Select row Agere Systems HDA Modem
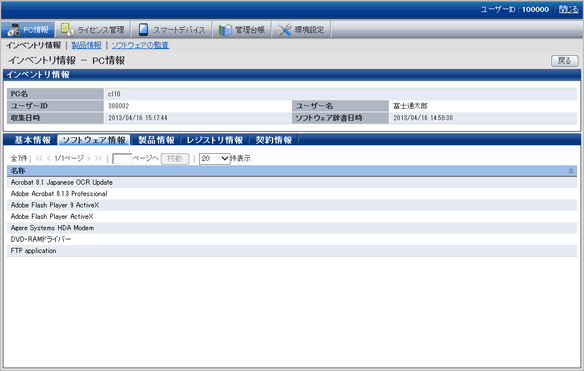 pyautogui.click(x=292, y=228)
